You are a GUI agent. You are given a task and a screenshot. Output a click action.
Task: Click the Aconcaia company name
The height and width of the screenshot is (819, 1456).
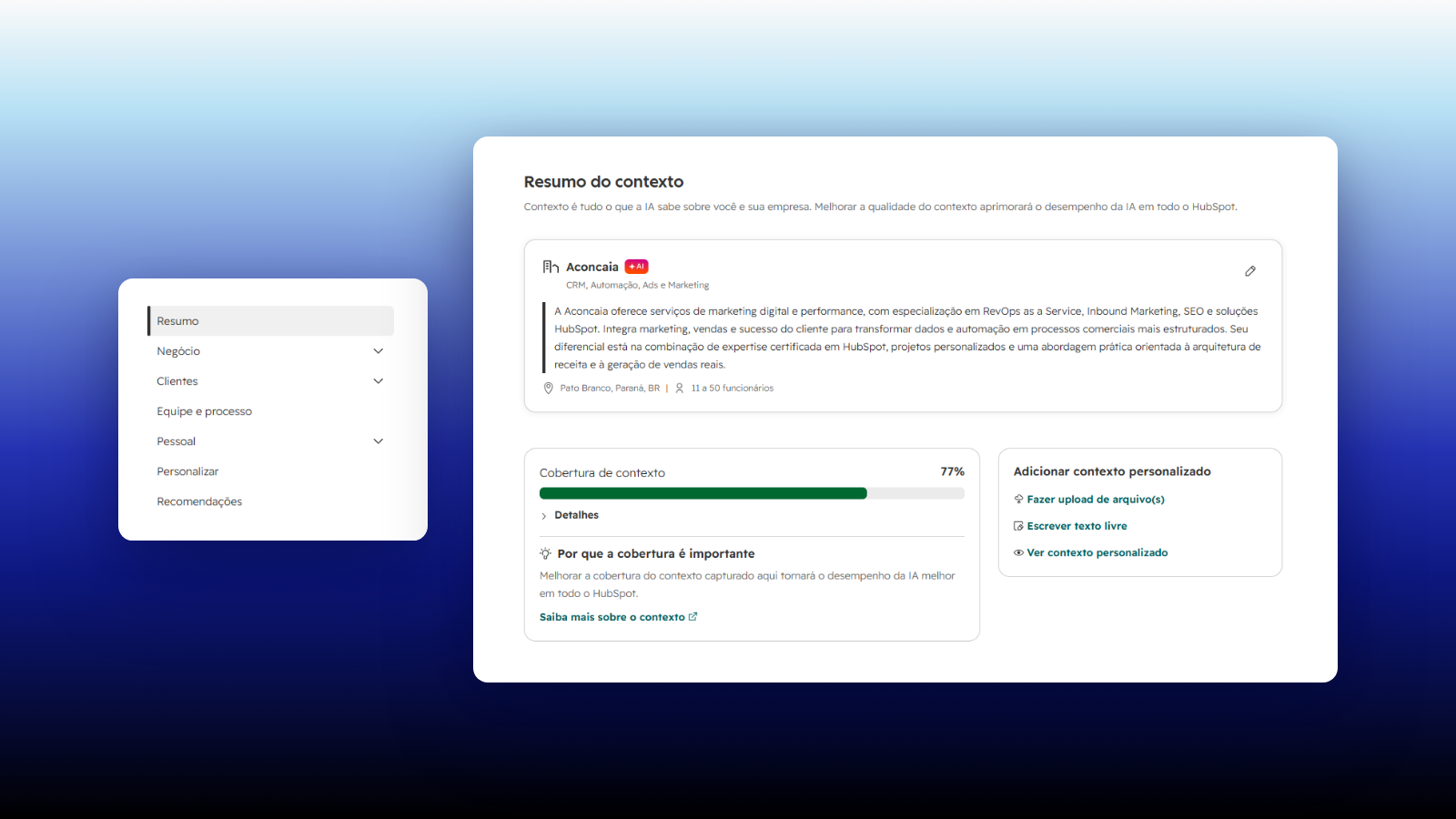click(x=592, y=267)
